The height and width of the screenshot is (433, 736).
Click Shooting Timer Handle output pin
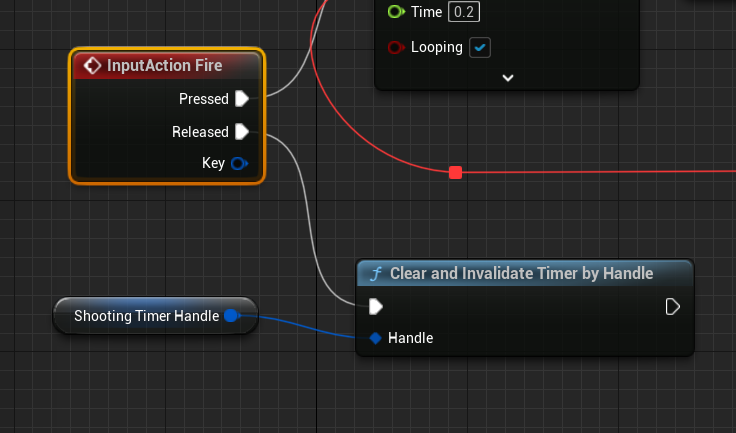pos(231,316)
